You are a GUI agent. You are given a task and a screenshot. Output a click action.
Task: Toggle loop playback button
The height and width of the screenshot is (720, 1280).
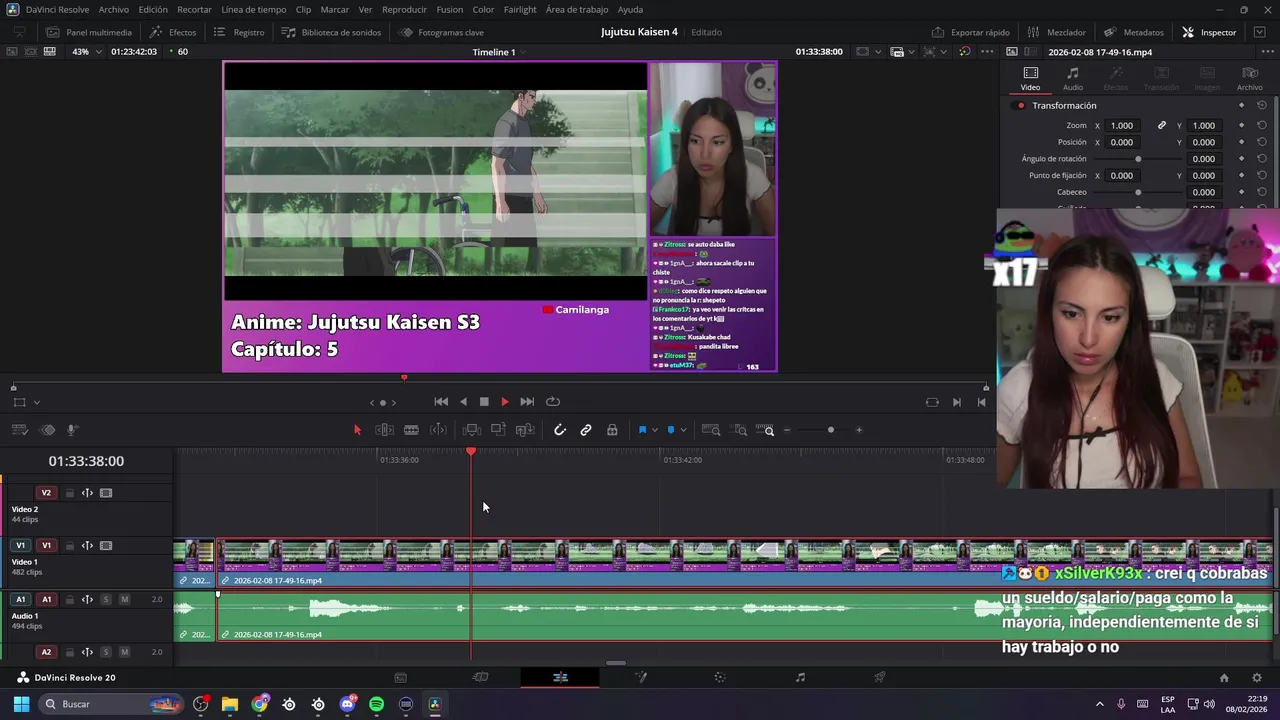click(553, 402)
